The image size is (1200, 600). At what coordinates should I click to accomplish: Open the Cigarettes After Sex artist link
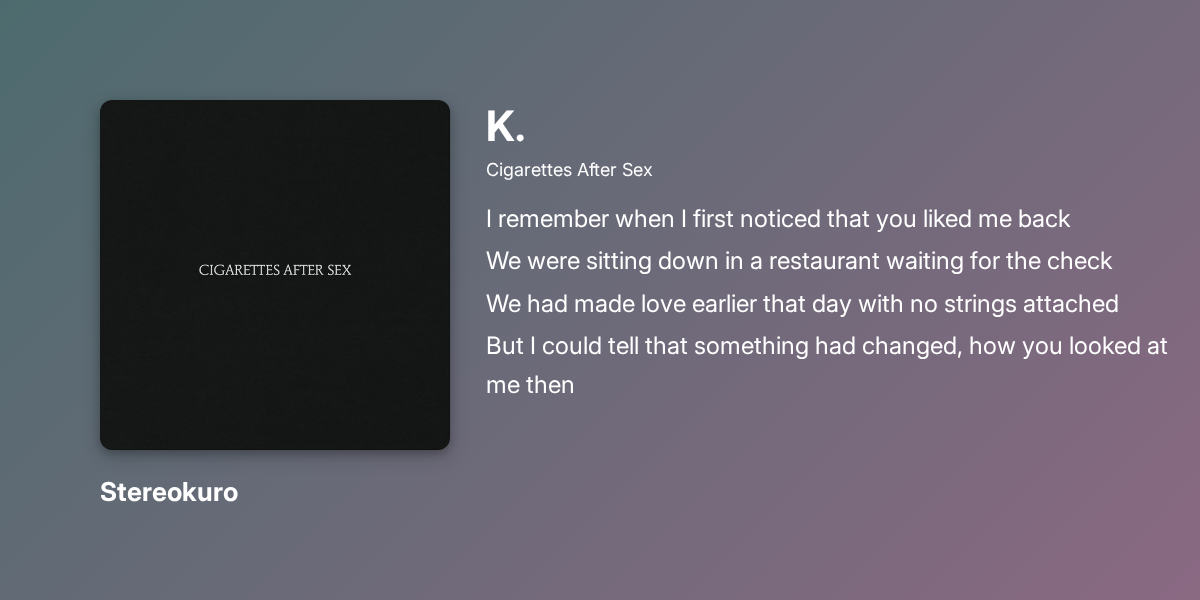(x=569, y=170)
